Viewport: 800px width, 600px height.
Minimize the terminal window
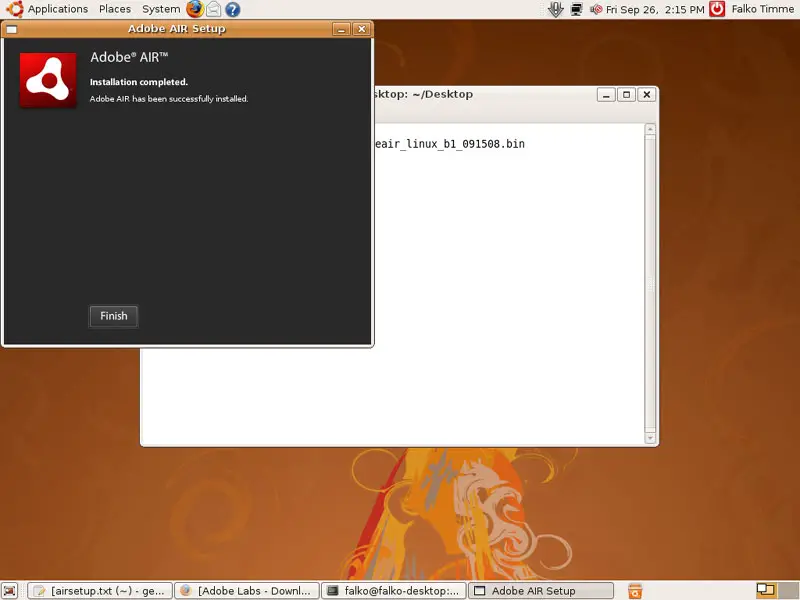pyautogui.click(x=606, y=95)
